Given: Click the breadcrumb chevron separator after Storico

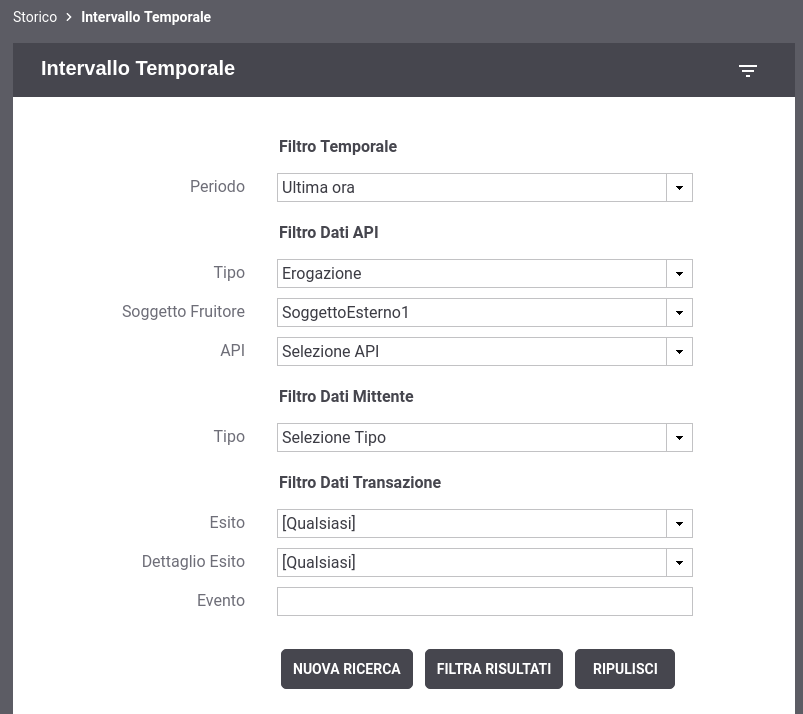Looking at the screenshot, I should tap(69, 17).
